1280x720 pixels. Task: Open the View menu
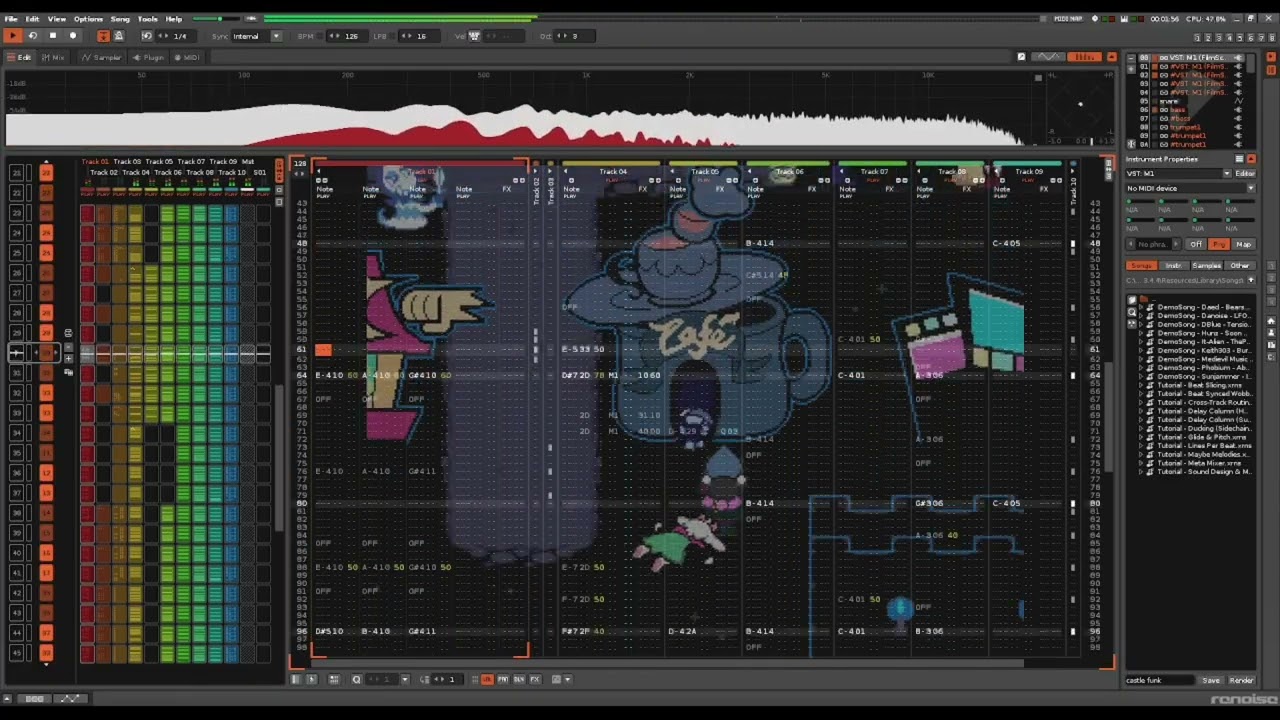[x=57, y=19]
